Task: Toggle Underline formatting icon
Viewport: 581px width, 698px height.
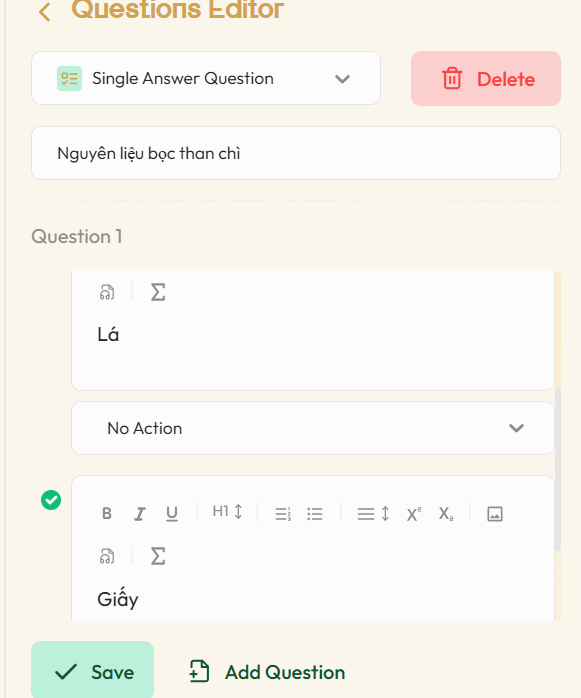Action: point(172,514)
